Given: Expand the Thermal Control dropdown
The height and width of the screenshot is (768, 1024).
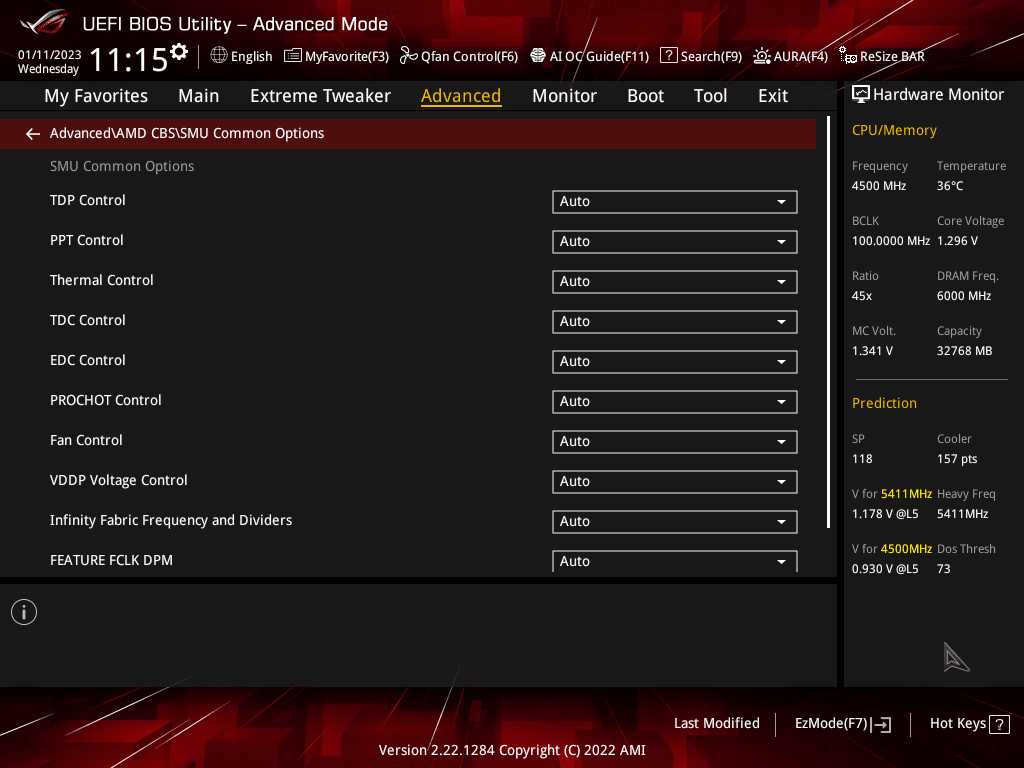Looking at the screenshot, I should click(x=675, y=281).
